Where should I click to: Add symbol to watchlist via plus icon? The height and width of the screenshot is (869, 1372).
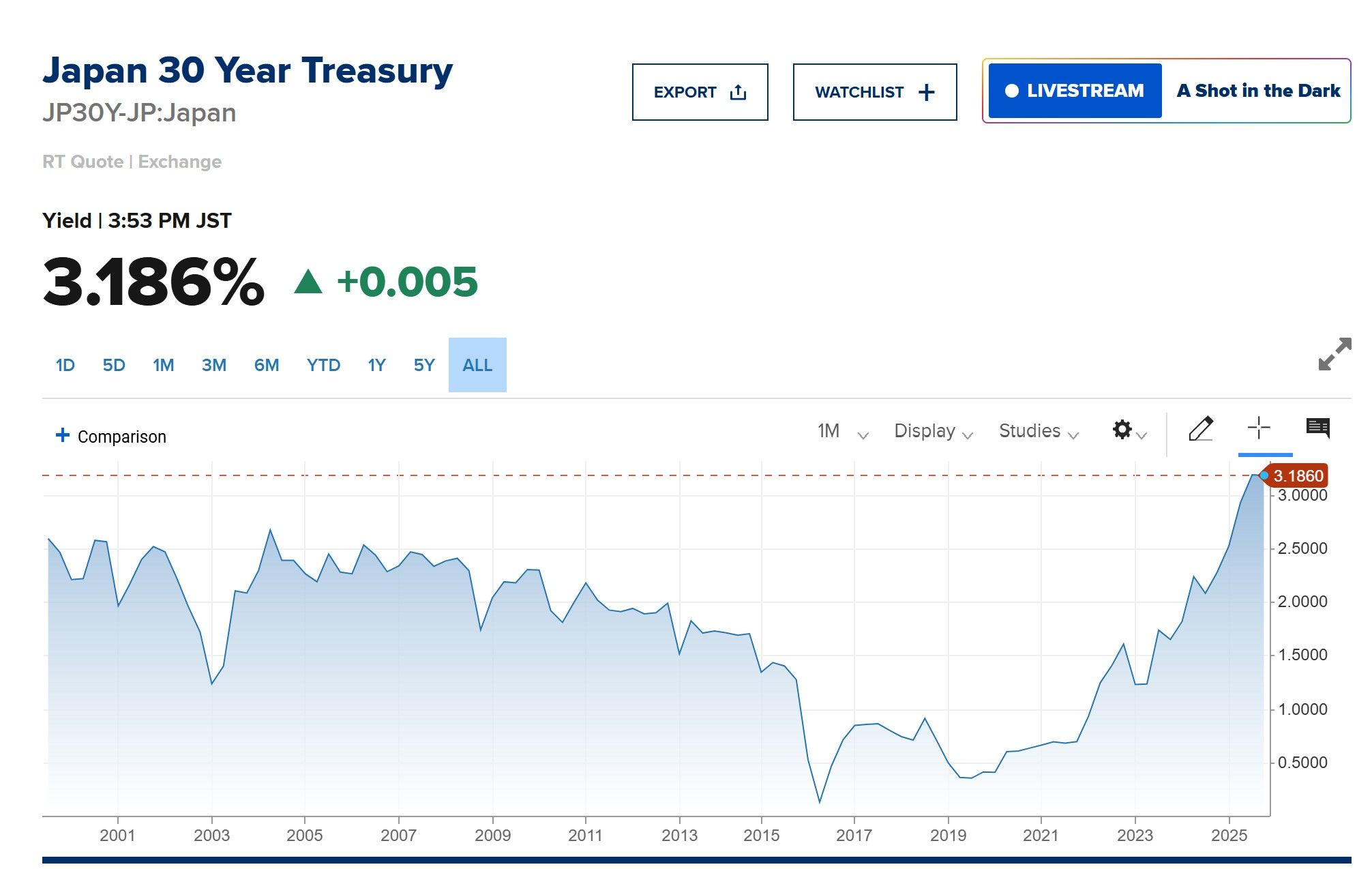(x=927, y=91)
